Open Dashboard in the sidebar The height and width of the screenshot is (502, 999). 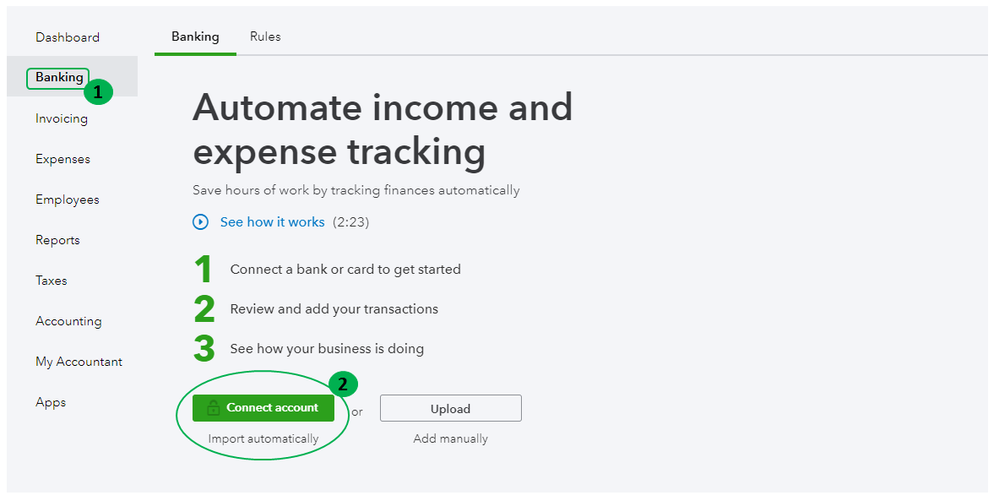[x=67, y=38]
